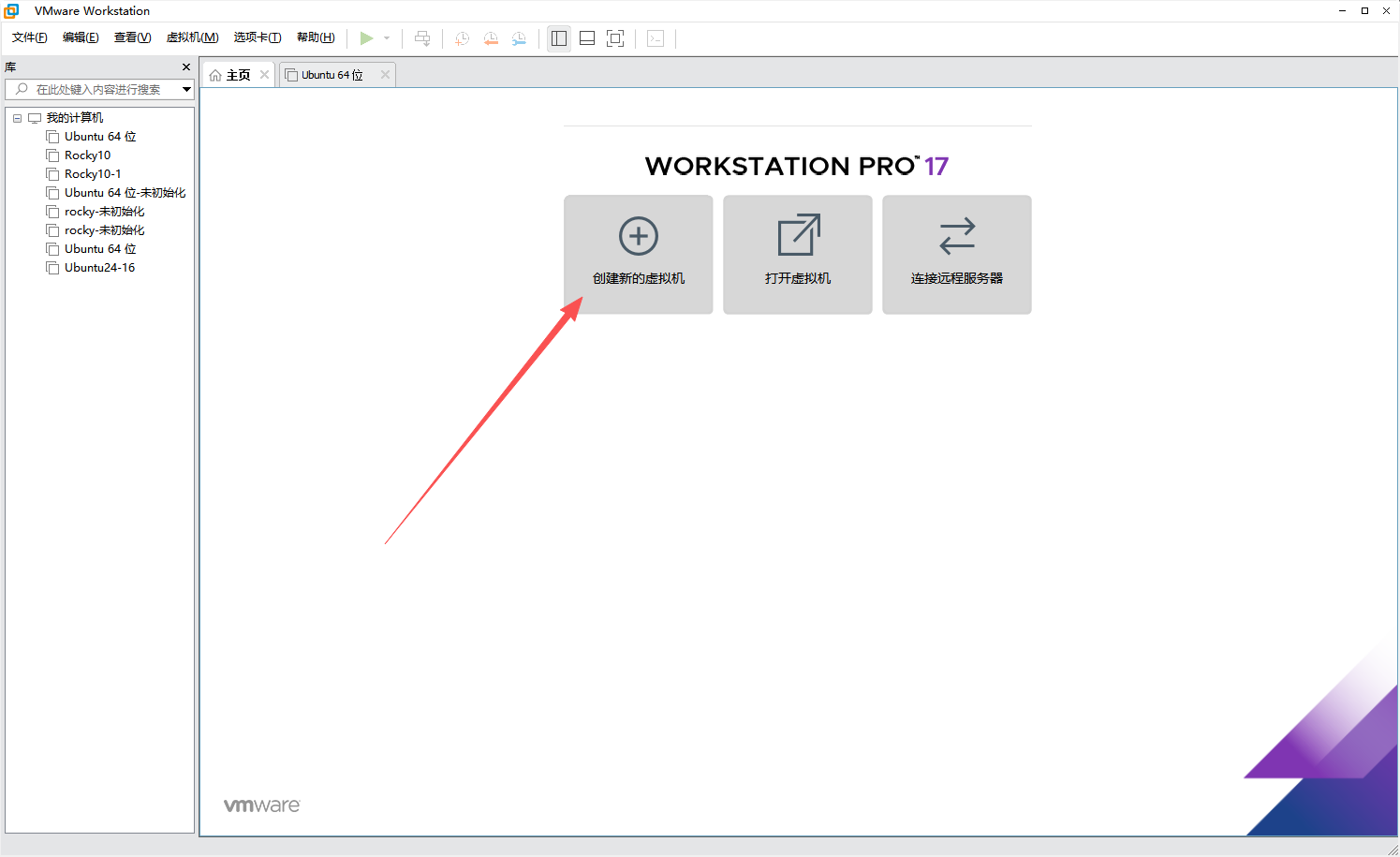Click the take snapshot clock icon
Screen dimensions: 1400x857
point(462,38)
